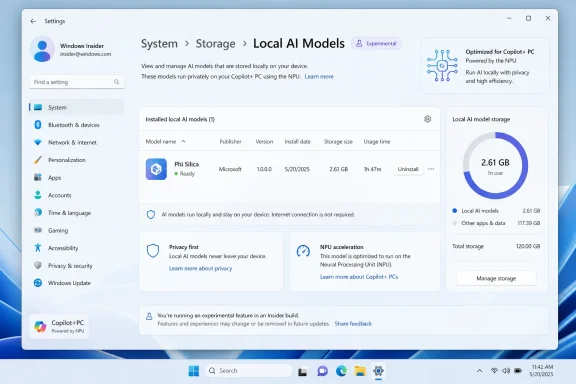Click the Find a setting search field

pos(77,82)
